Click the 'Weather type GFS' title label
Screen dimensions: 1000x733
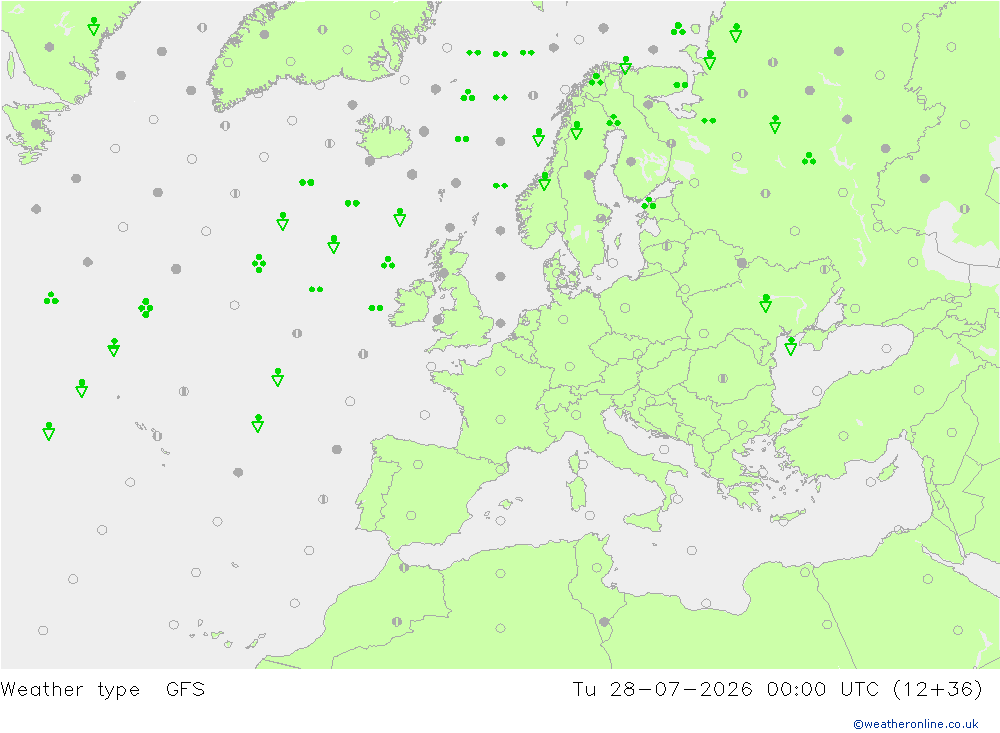103,690
